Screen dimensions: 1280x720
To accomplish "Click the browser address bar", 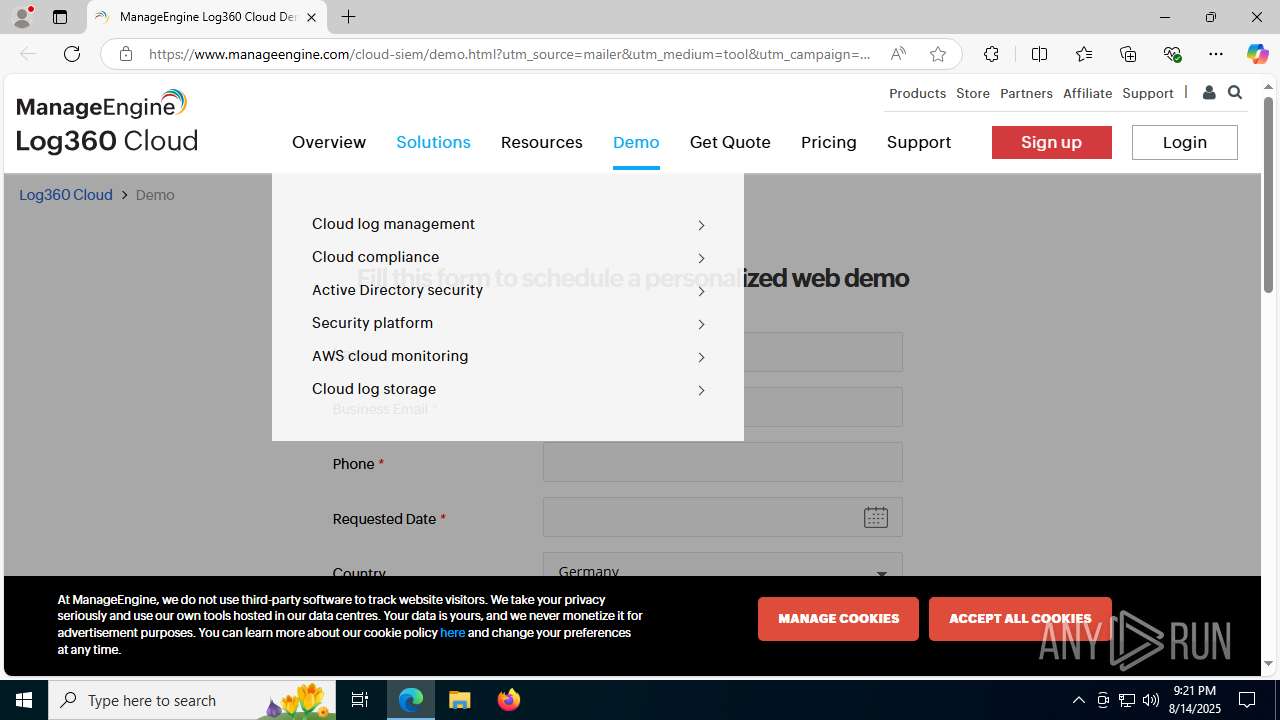I will (510, 54).
